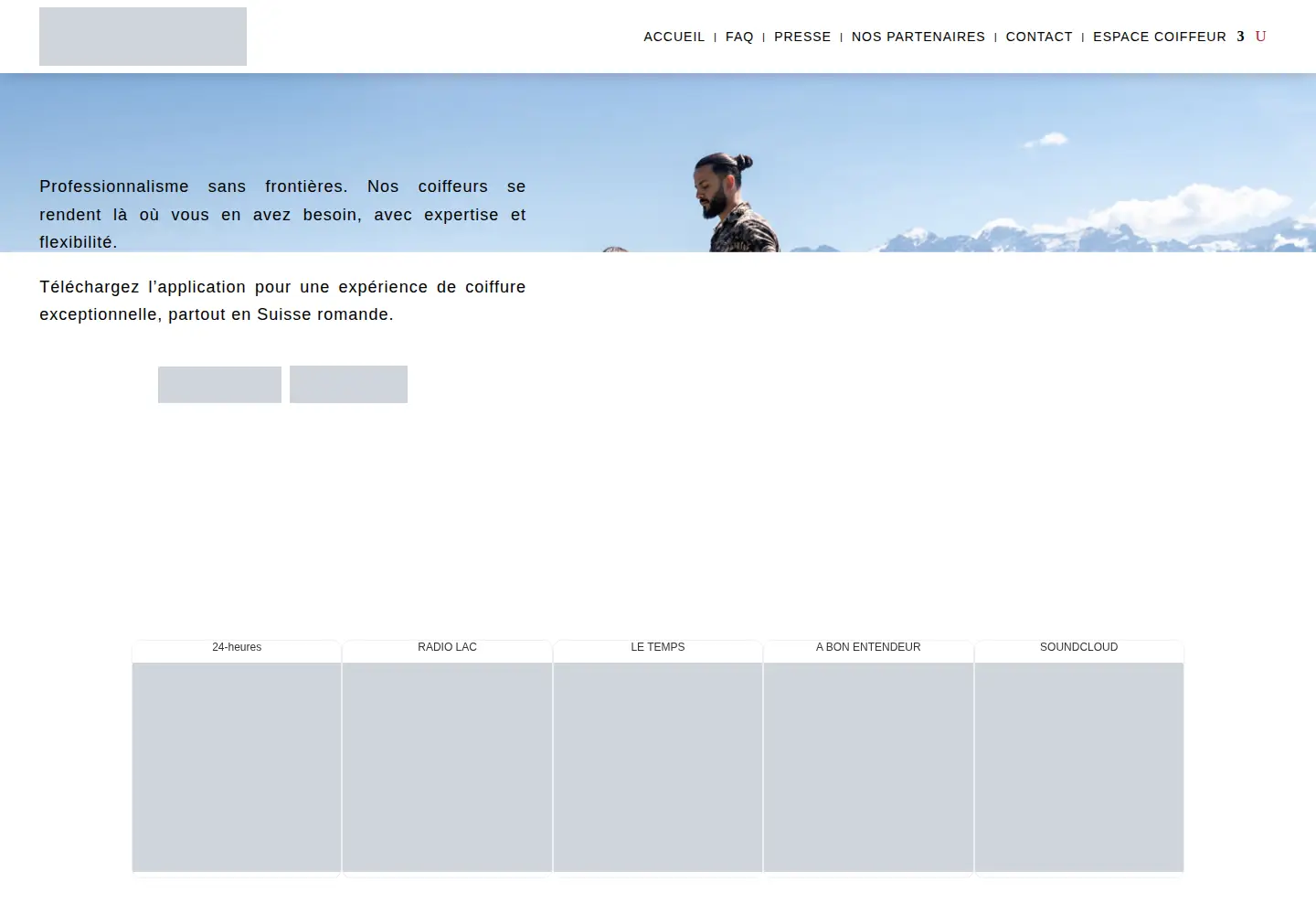Viewport: 1316px width, 914px height.
Task: Open the 24-heures press card title
Action: [x=237, y=647]
